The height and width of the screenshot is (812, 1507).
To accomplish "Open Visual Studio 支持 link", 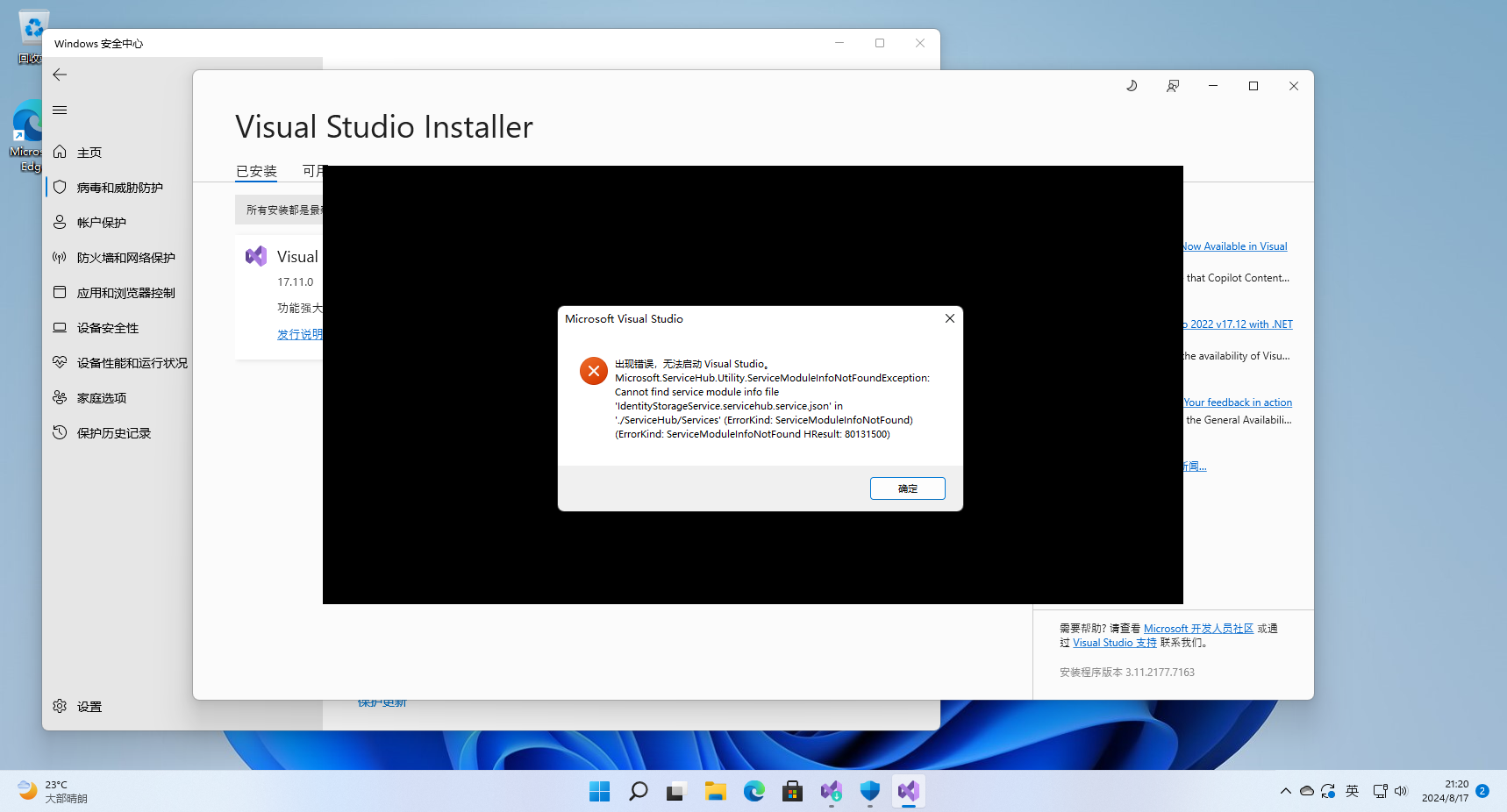I will pyautogui.click(x=1115, y=643).
